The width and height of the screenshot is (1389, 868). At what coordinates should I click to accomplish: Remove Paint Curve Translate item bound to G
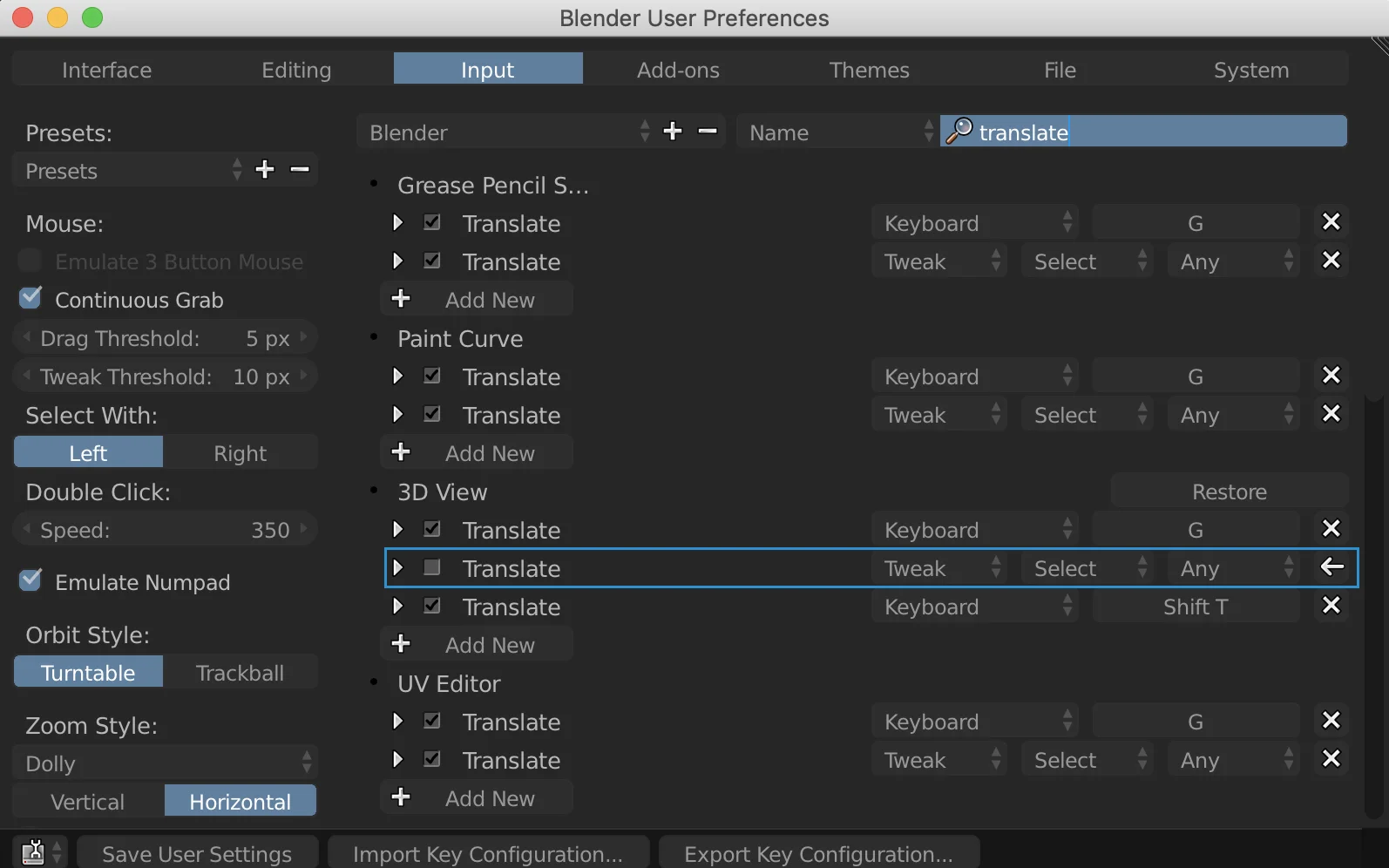click(1331, 376)
